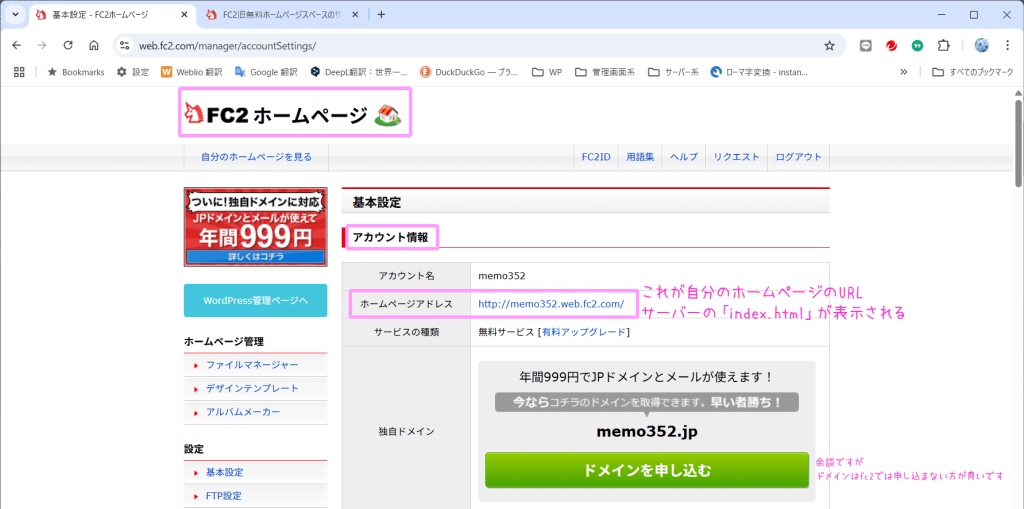Close the 基本設定 - FC2ホームページ tab
Image resolution: width=1024 pixels, height=509 pixels.
183,14
